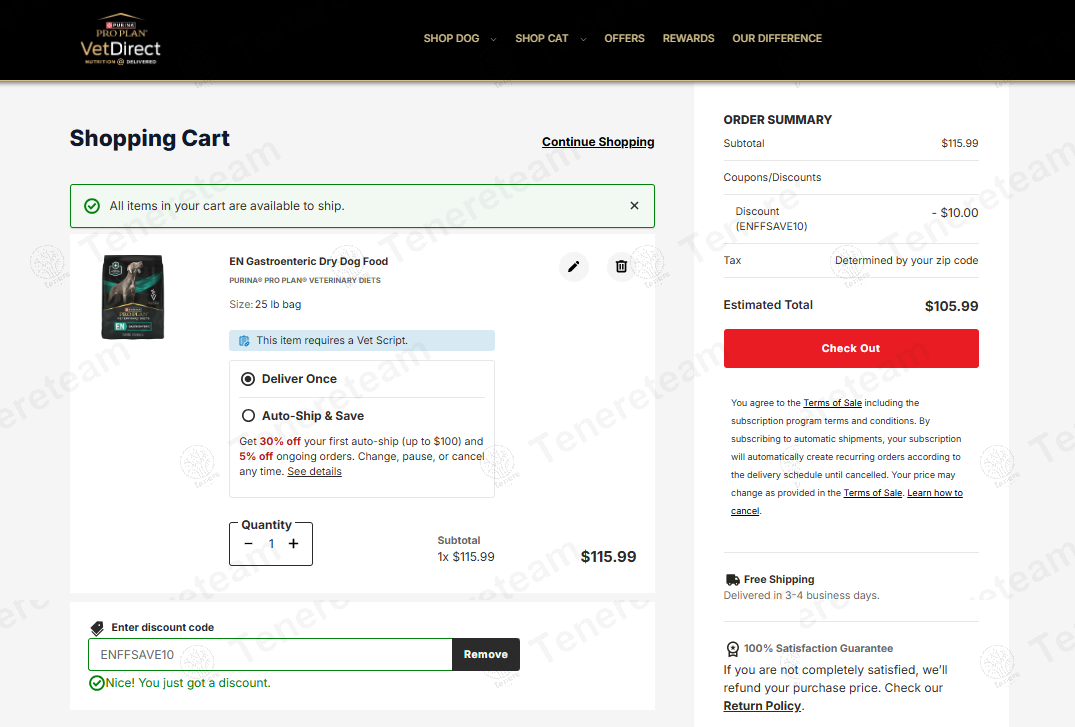Select the Deliver Once option
Image resolution: width=1075 pixels, height=727 pixels.
[x=248, y=379]
